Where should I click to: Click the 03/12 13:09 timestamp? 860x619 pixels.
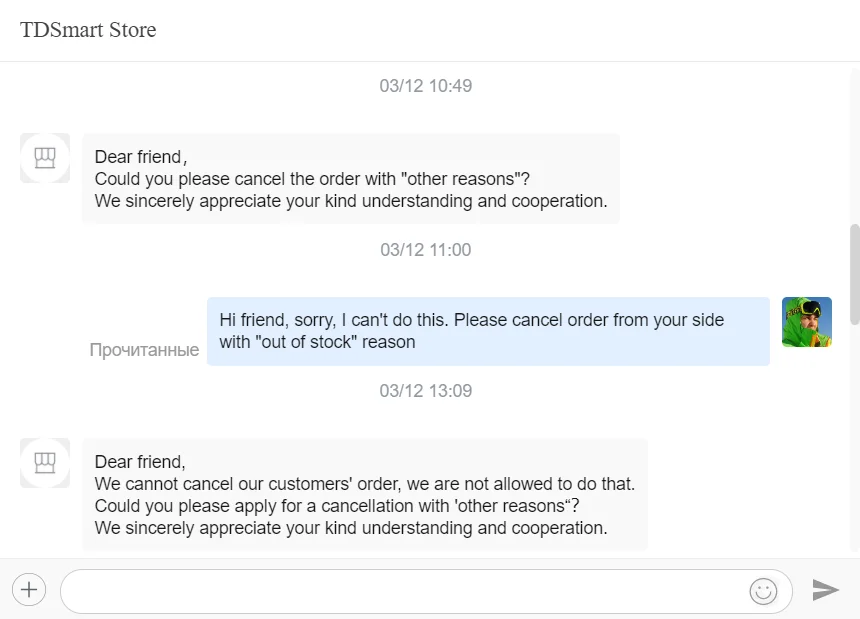[x=426, y=391]
